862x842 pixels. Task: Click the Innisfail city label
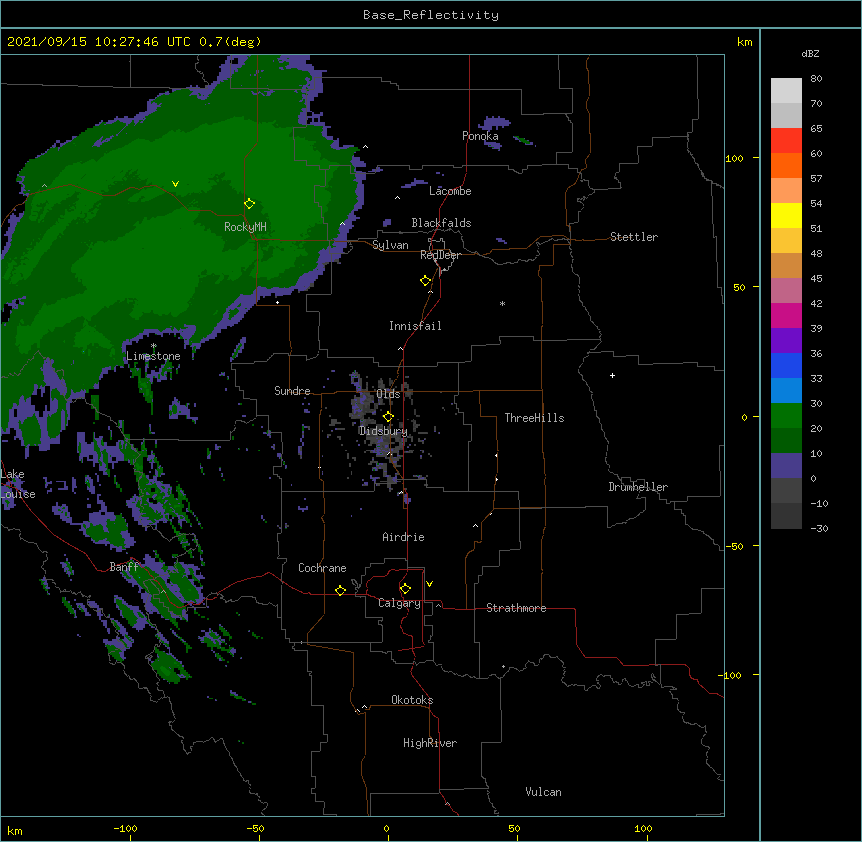pyautogui.click(x=415, y=326)
